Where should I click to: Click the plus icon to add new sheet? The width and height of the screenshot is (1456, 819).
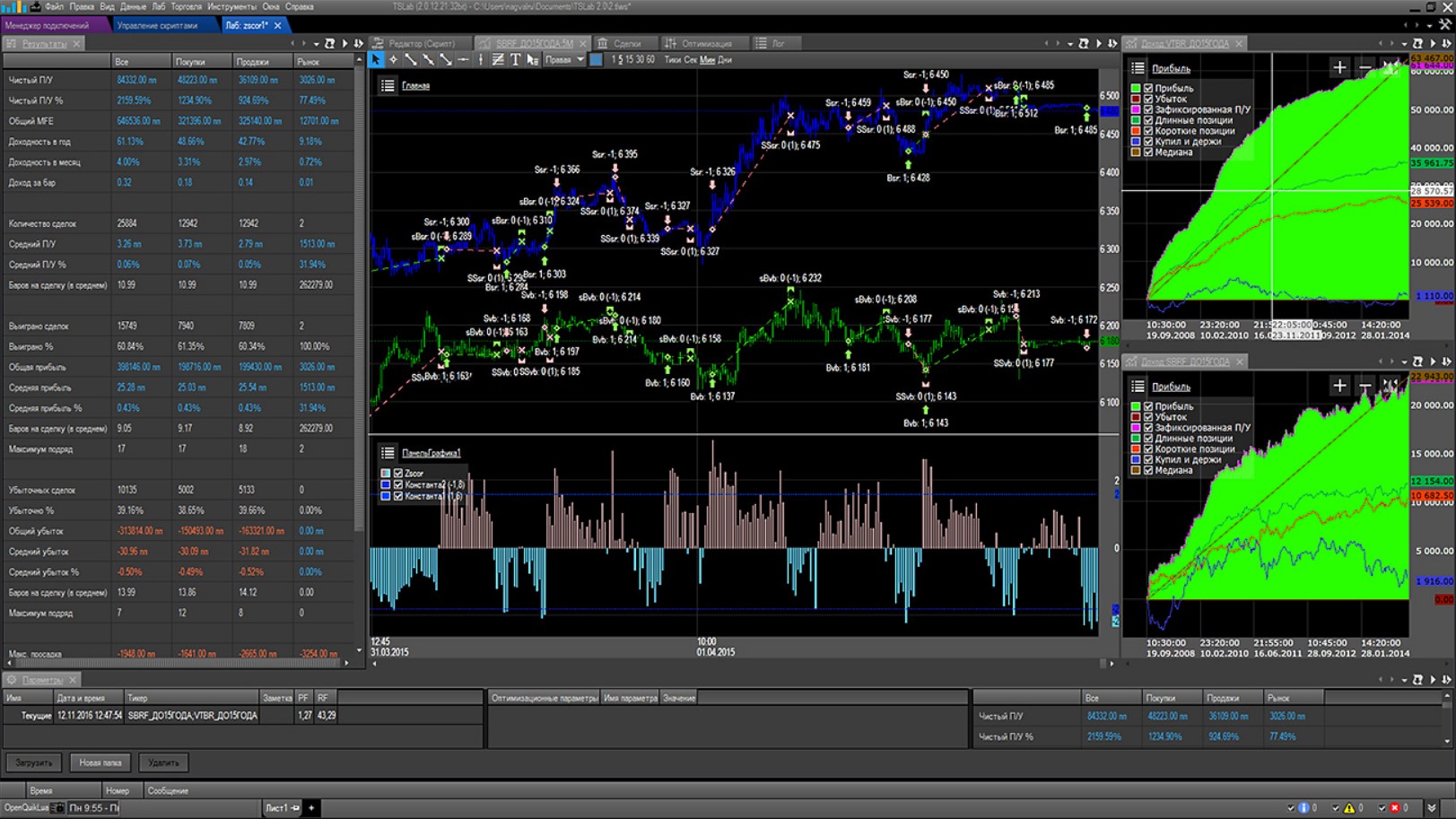pyautogui.click(x=311, y=807)
